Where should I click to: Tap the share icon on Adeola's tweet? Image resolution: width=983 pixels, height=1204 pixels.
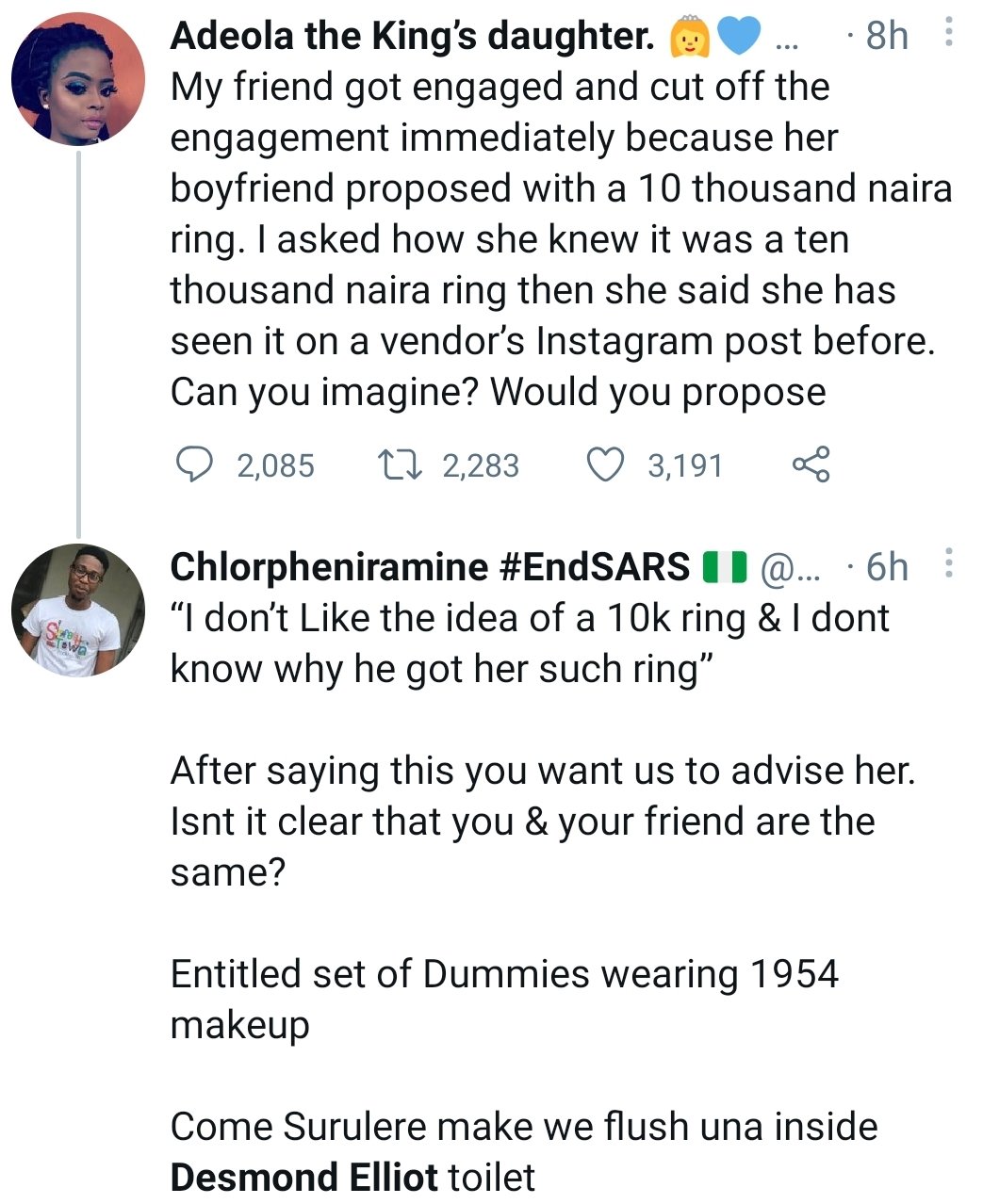click(x=811, y=464)
